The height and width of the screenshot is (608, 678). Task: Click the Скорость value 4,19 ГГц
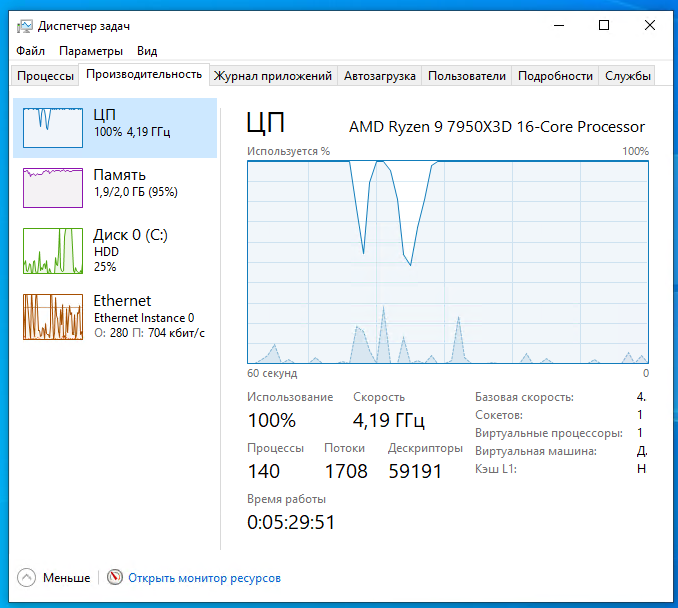coord(389,420)
